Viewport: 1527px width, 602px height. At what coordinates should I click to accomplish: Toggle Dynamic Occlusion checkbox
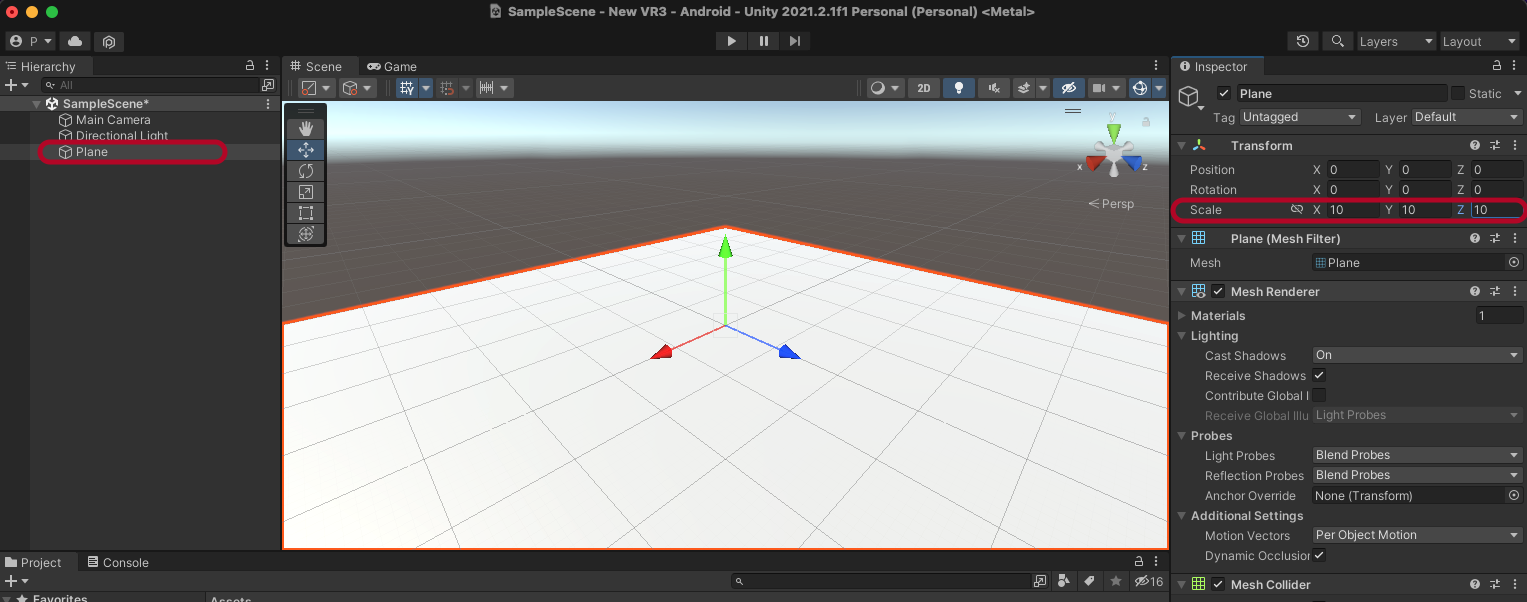tap(1319, 555)
